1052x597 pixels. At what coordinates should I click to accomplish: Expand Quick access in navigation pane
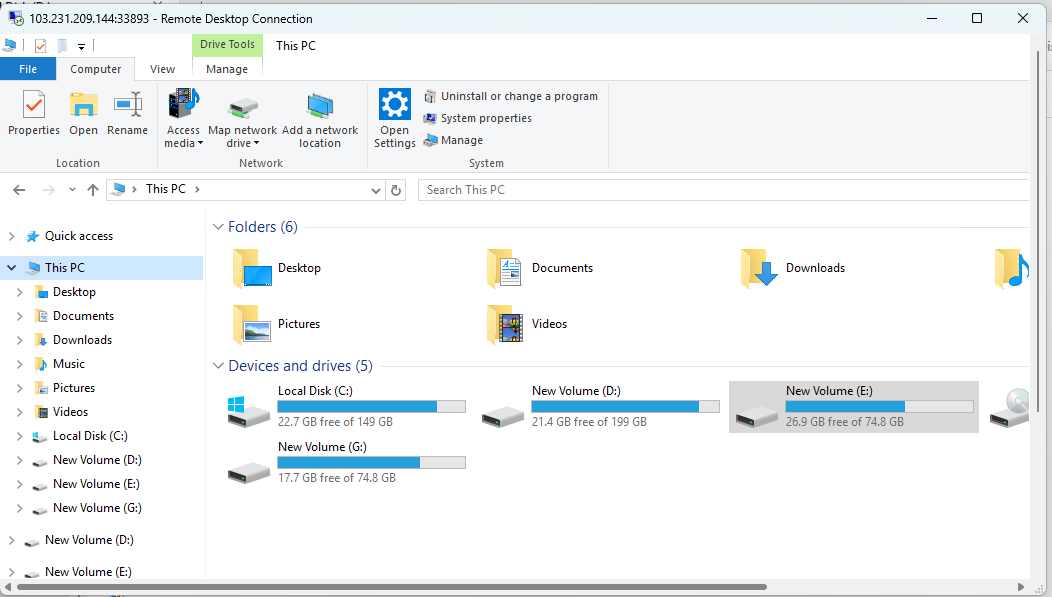pos(12,236)
